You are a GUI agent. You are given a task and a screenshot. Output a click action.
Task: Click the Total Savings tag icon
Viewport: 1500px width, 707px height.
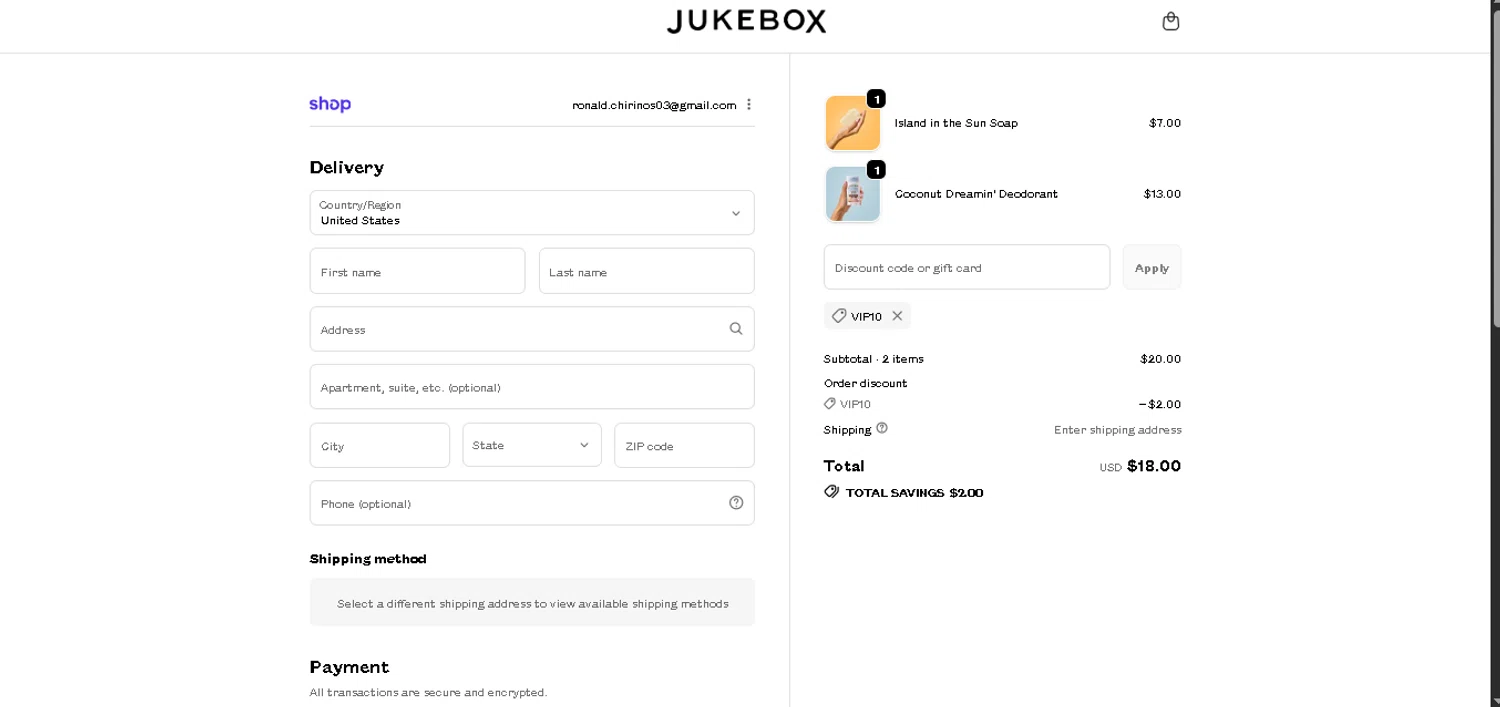[x=832, y=492]
